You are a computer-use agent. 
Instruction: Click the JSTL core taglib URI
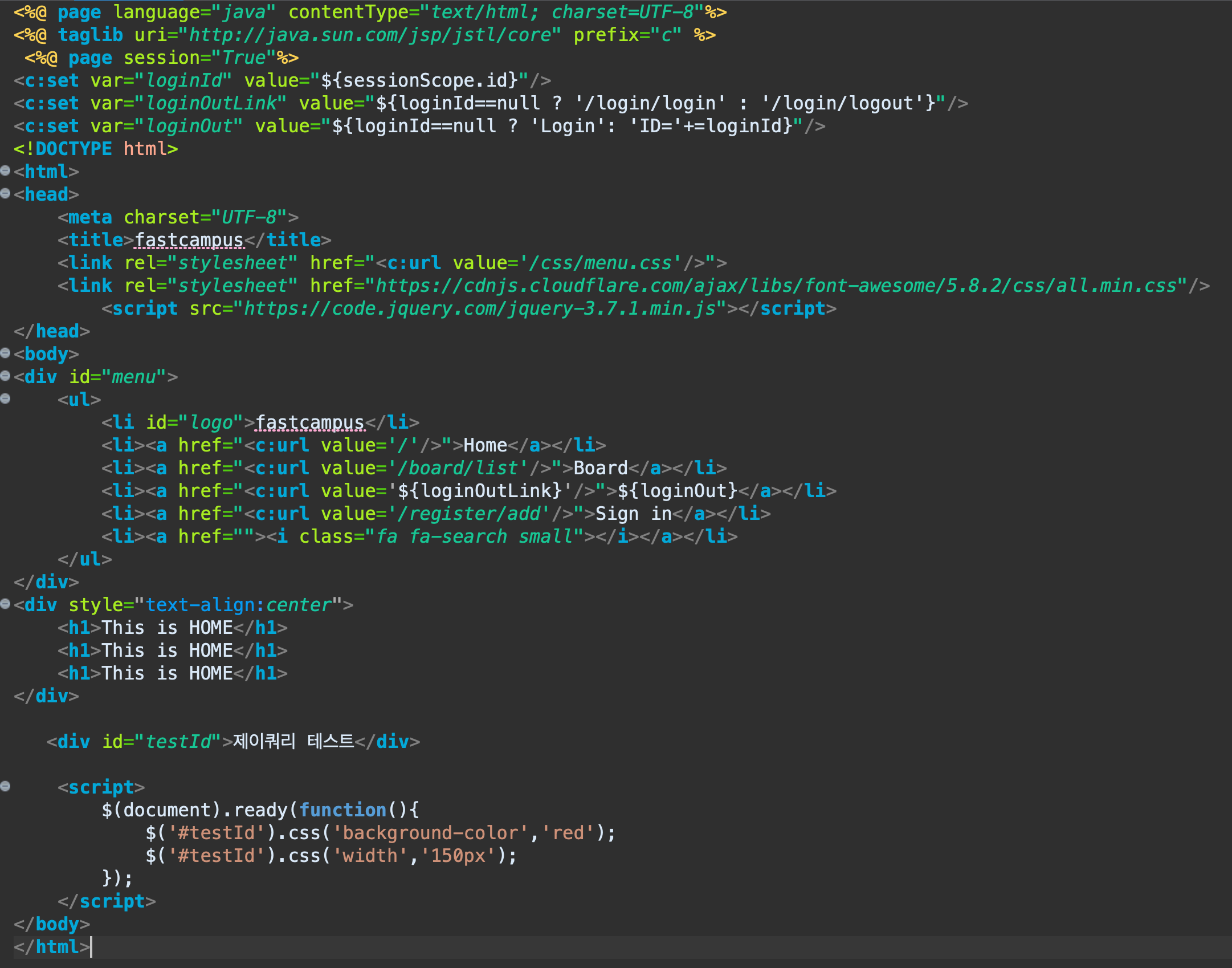(370, 35)
